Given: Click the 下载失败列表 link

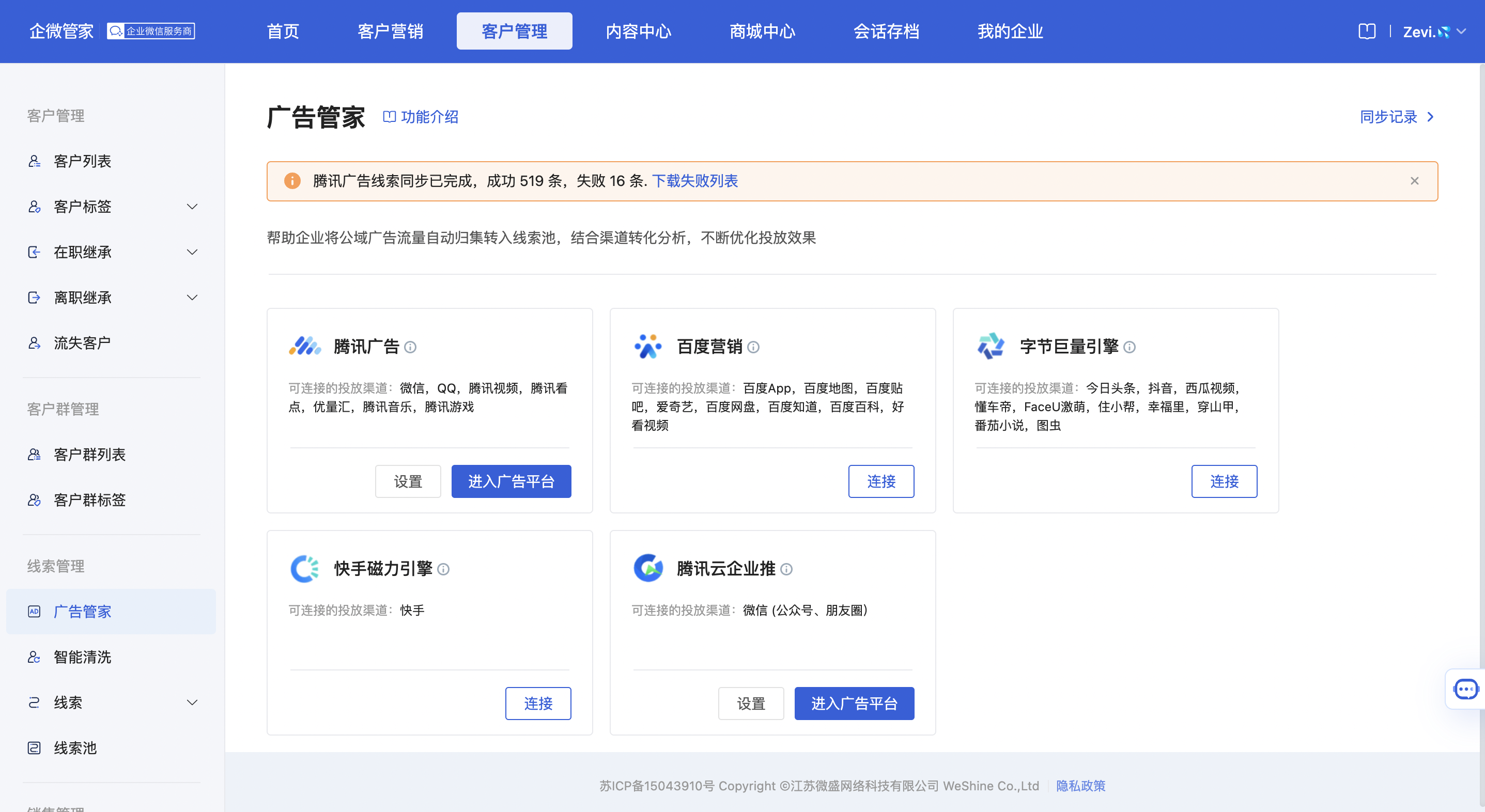Looking at the screenshot, I should point(694,181).
